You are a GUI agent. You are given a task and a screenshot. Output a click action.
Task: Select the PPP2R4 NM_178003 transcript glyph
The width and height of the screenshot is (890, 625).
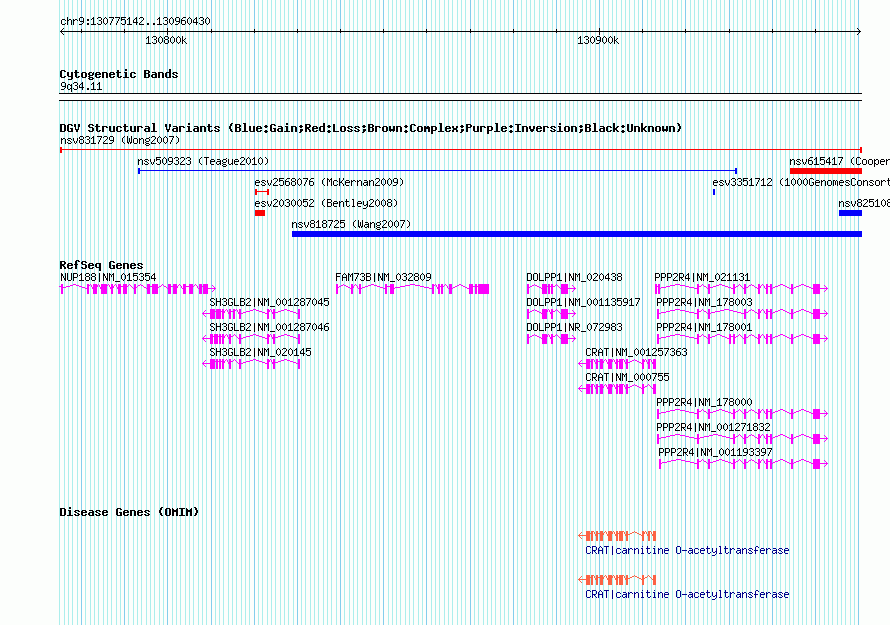coord(742,314)
